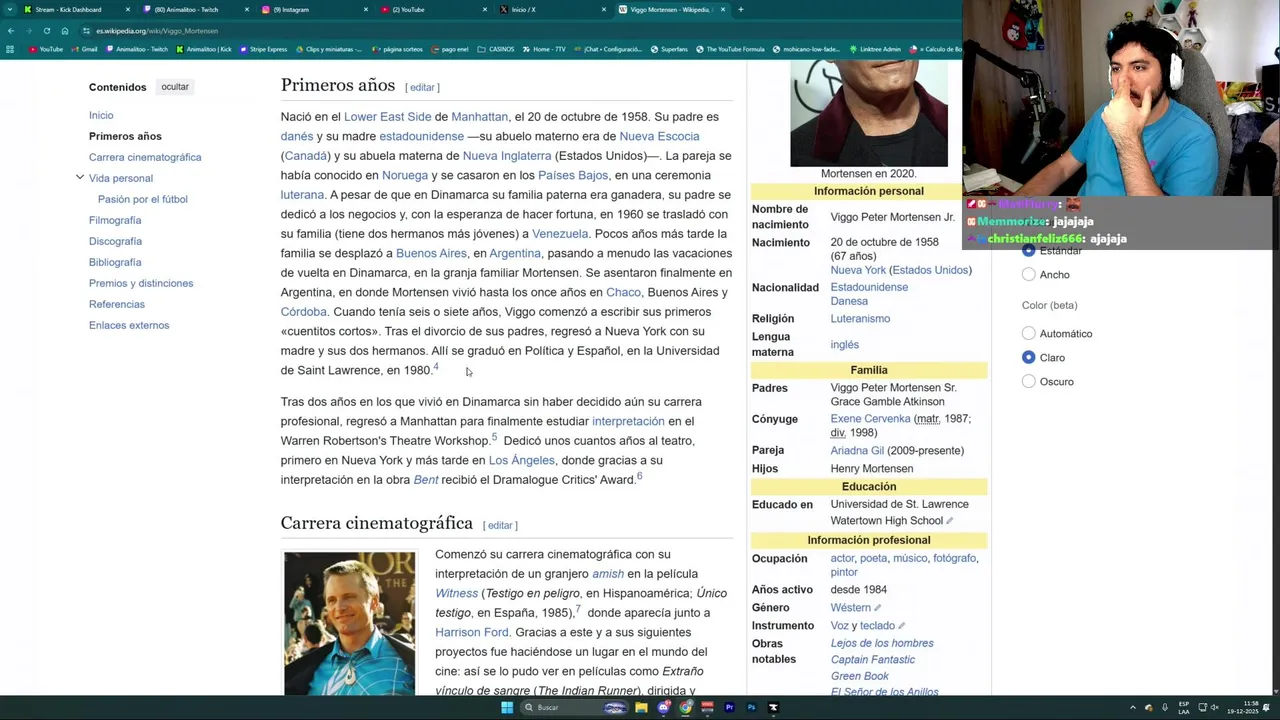
Task: Go to Filmografía in the contents
Action: coord(115,220)
